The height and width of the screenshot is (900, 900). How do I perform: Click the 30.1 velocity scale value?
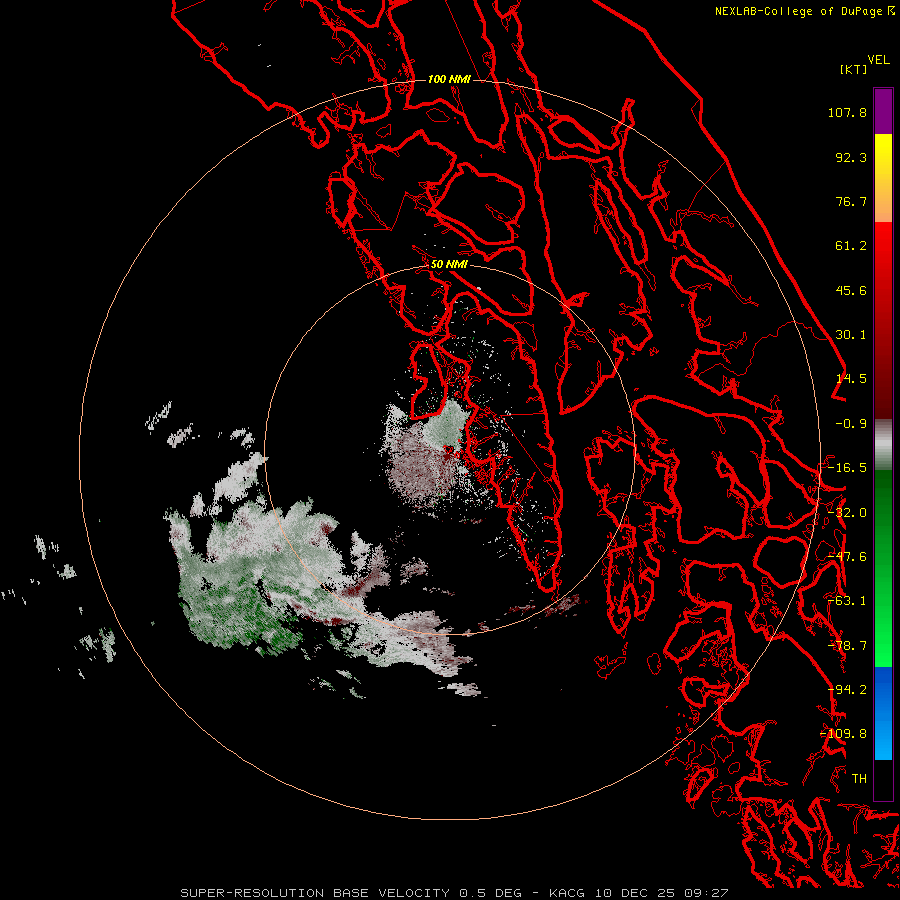pos(851,335)
